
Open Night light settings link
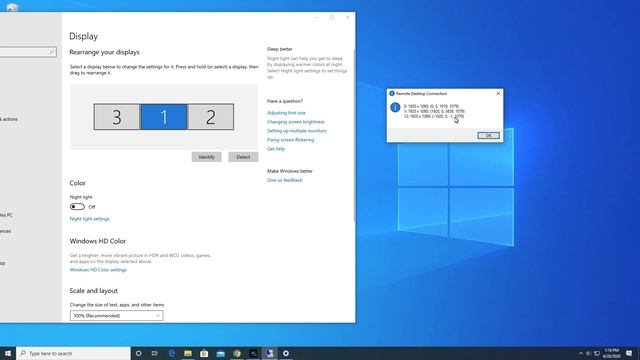click(89, 219)
